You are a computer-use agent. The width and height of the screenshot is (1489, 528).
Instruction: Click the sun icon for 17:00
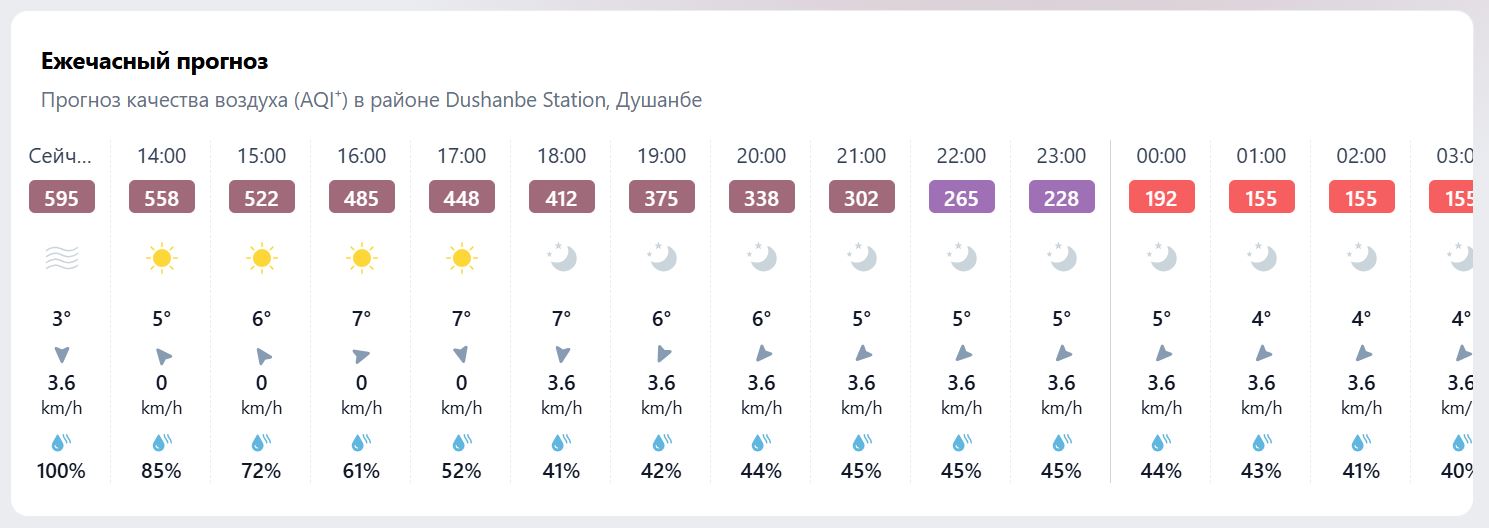pos(461,259)
